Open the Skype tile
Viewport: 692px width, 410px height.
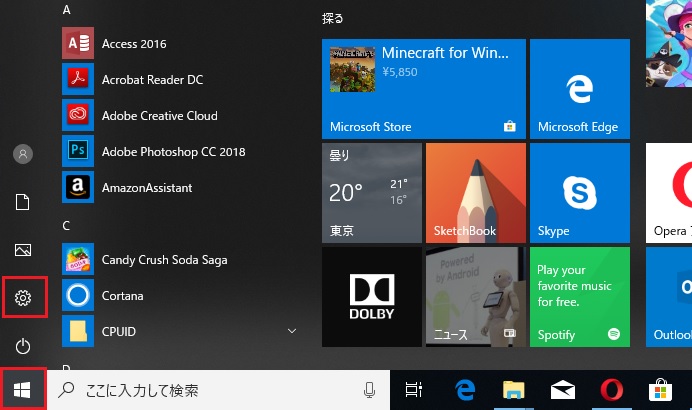579,193
